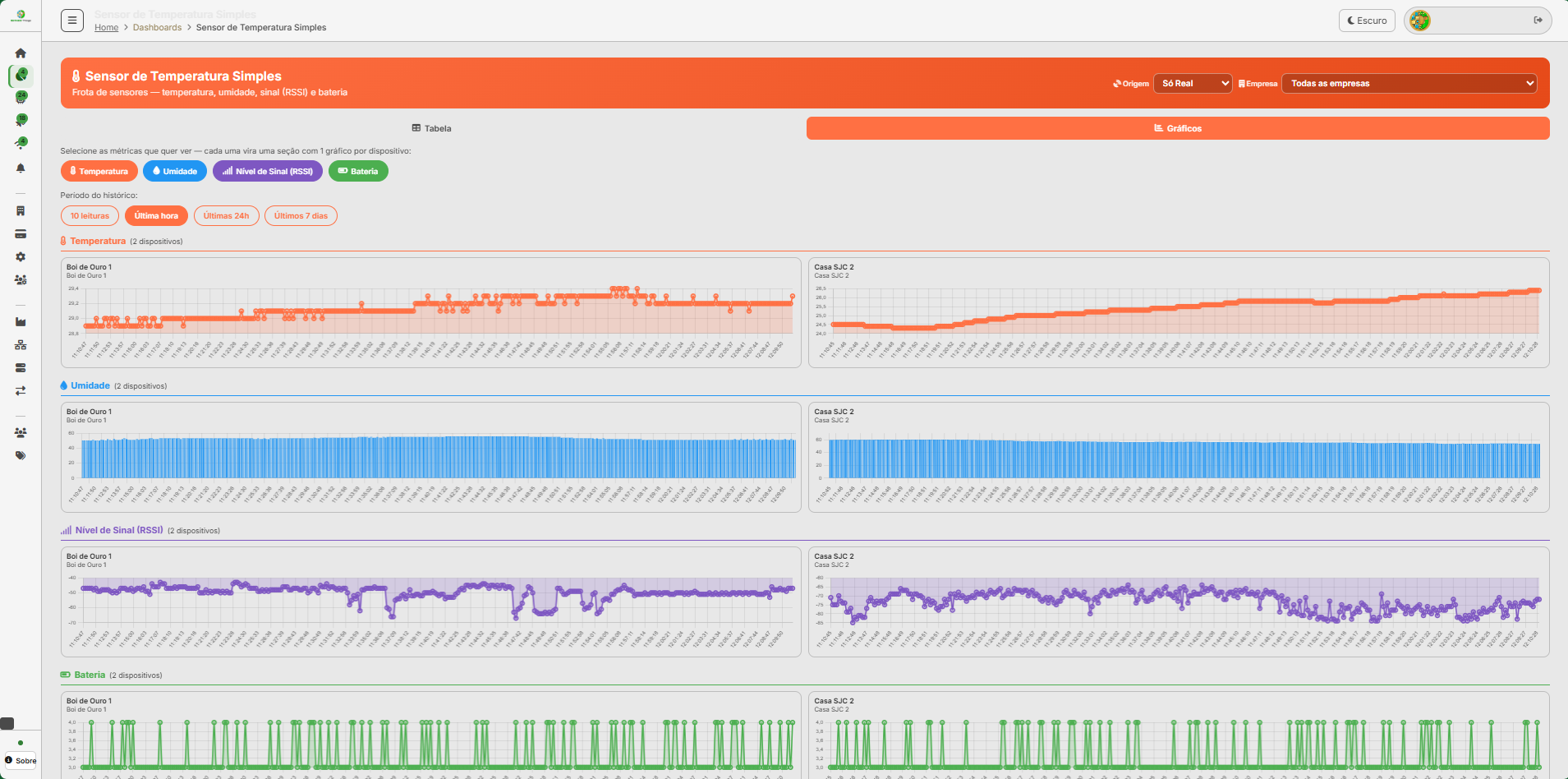Open the Empresa dropdown Todas as empresas
This screenshot has width=1568, height=779.
pyautogui.click(x=1409, y=84)
